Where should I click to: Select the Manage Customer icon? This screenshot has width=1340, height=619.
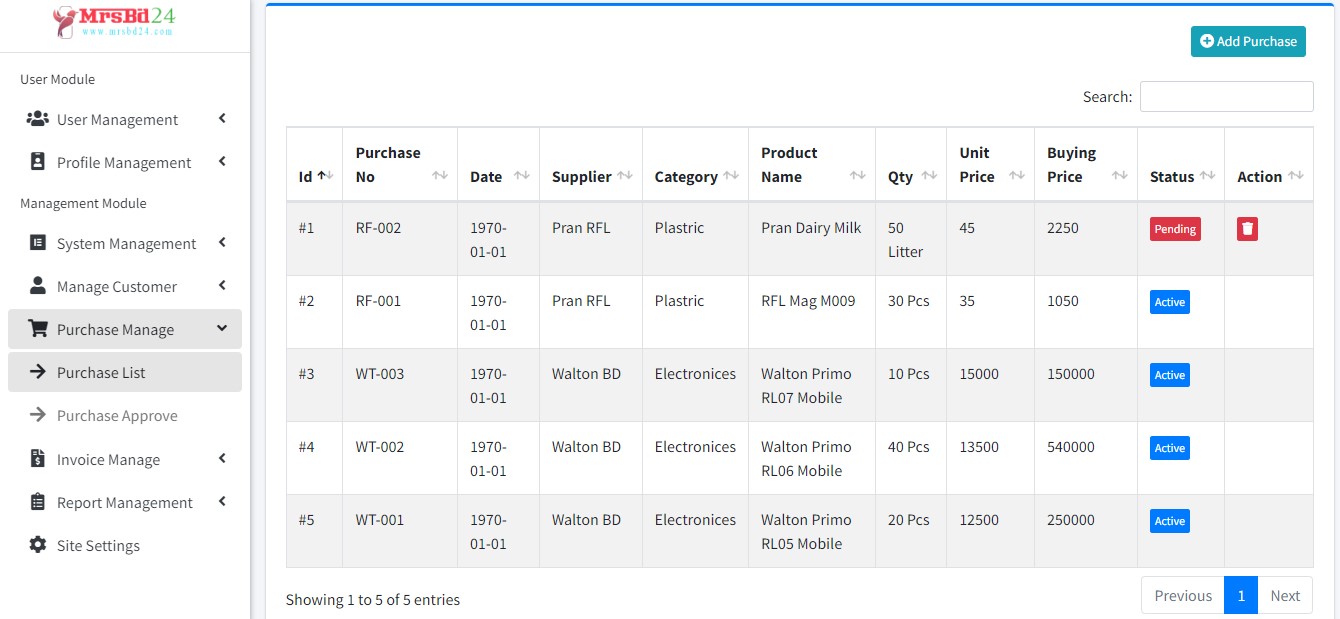(36, 286)
